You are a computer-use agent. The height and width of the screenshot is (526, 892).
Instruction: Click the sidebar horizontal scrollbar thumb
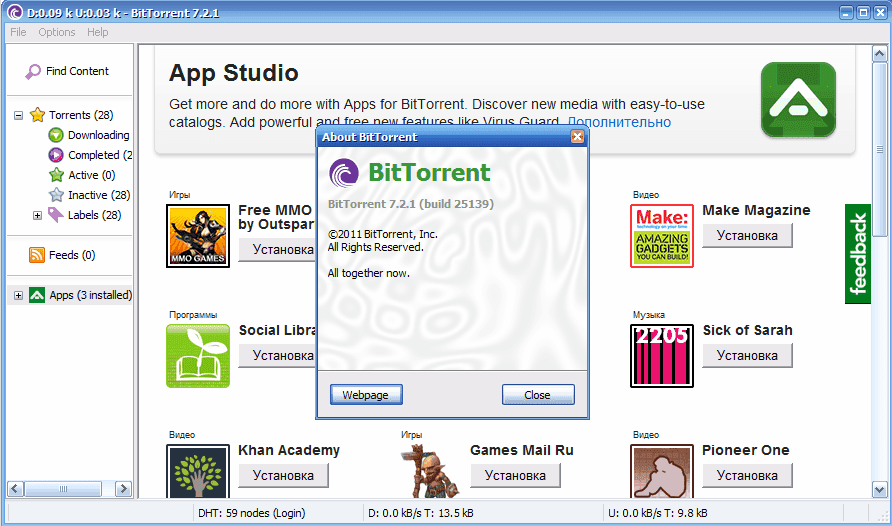(x=63, y=488)
